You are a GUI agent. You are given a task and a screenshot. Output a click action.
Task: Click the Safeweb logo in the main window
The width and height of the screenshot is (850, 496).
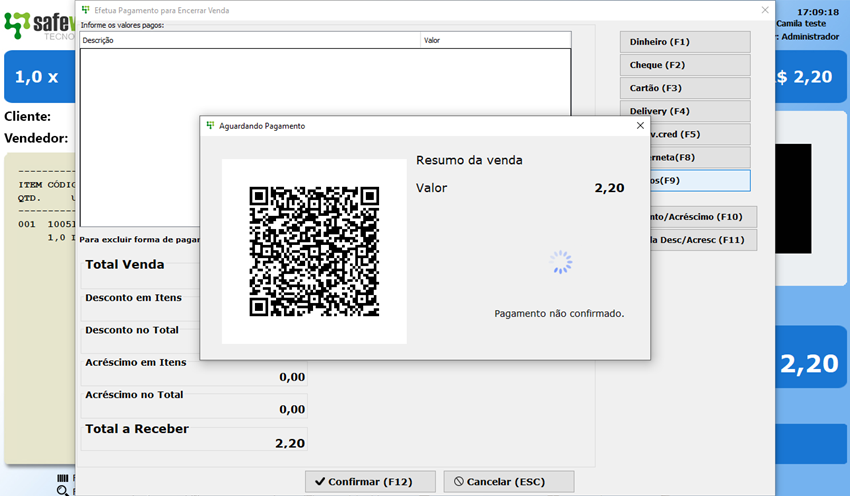39,24
